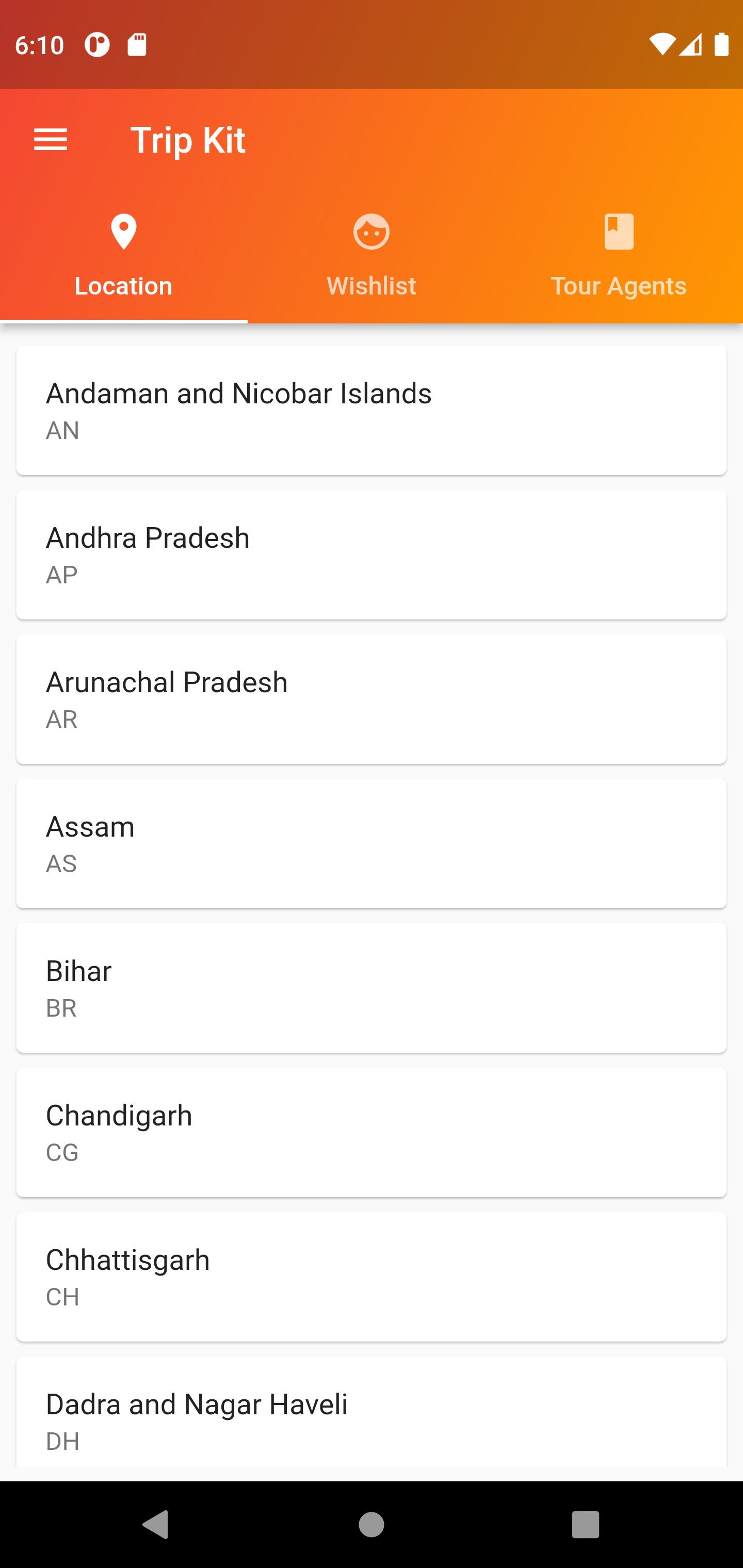Select Arunachal Pradesh from the list
The height and width of the screenshot is (1568, 743).
pos(372,698)
